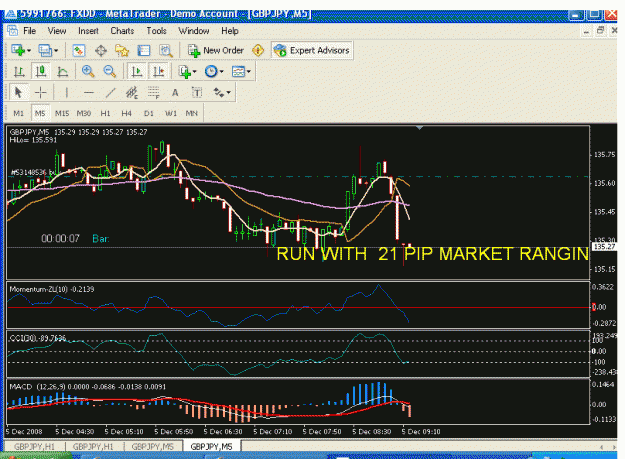
Task: Switch to Line Chart display
Action: coord(62,72)
